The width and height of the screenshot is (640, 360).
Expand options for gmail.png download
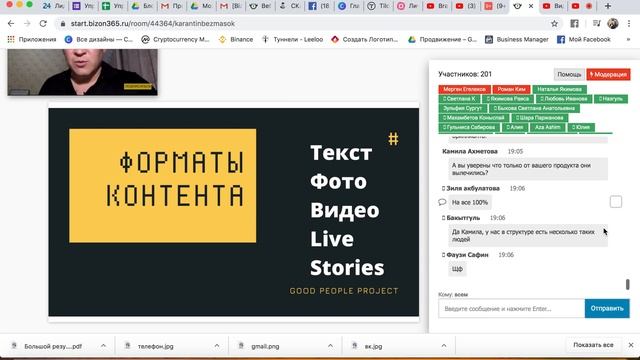coord(330,346)
